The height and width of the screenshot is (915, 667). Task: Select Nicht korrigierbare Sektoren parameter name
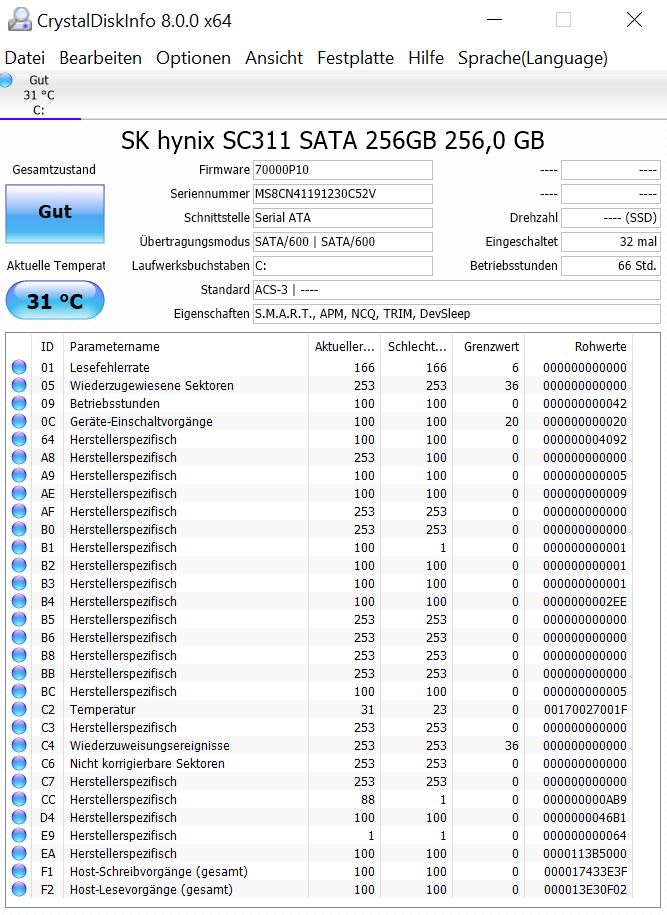pyautogui.click(x=147, y=764)
